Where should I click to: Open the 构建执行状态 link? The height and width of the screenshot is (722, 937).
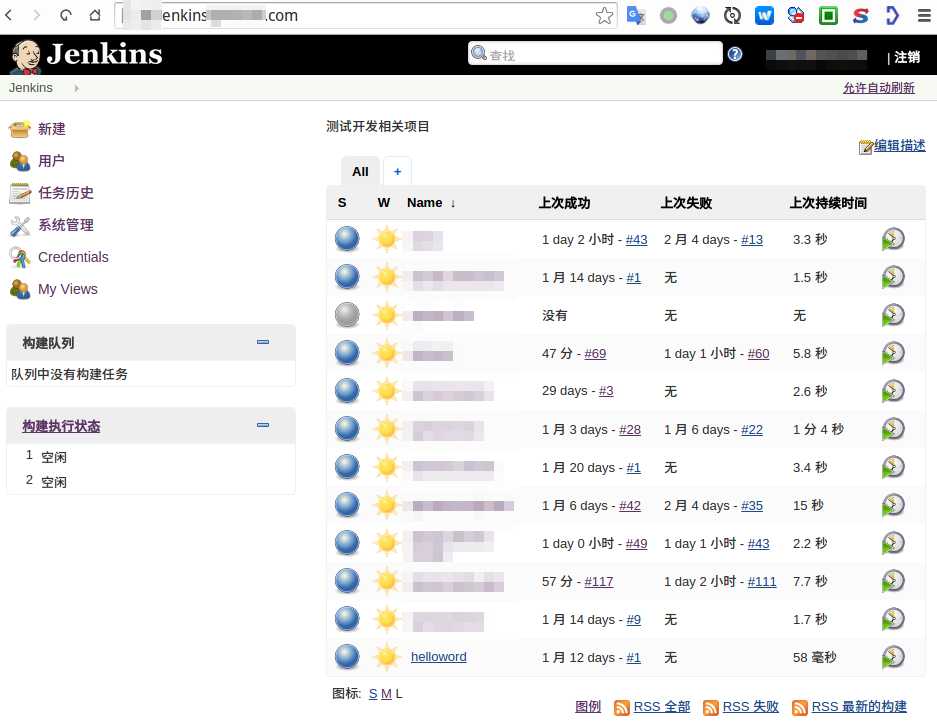pyautogui.click(x=61, y=426)
